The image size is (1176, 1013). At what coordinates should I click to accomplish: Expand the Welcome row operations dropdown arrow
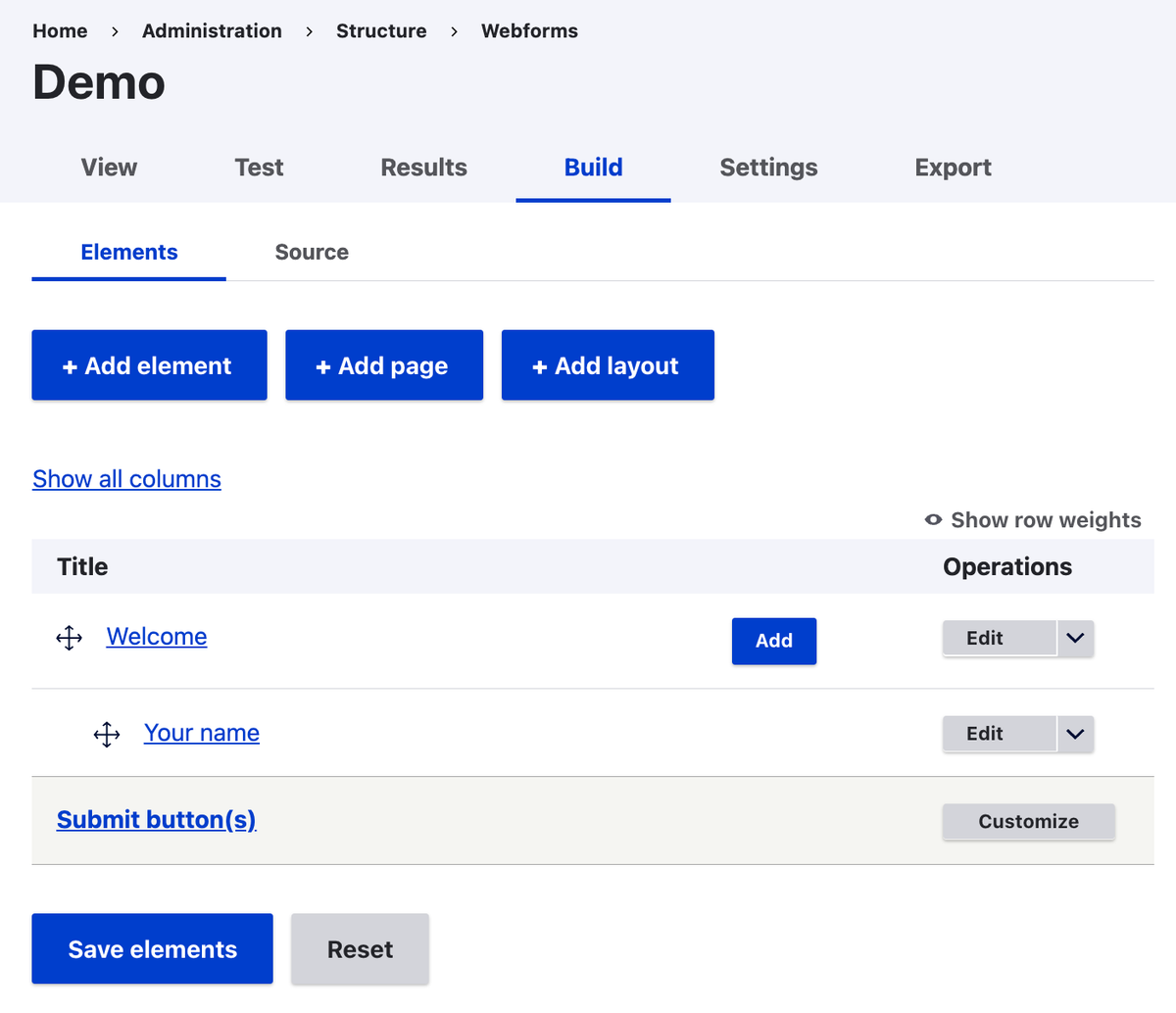pos(1075,638)
